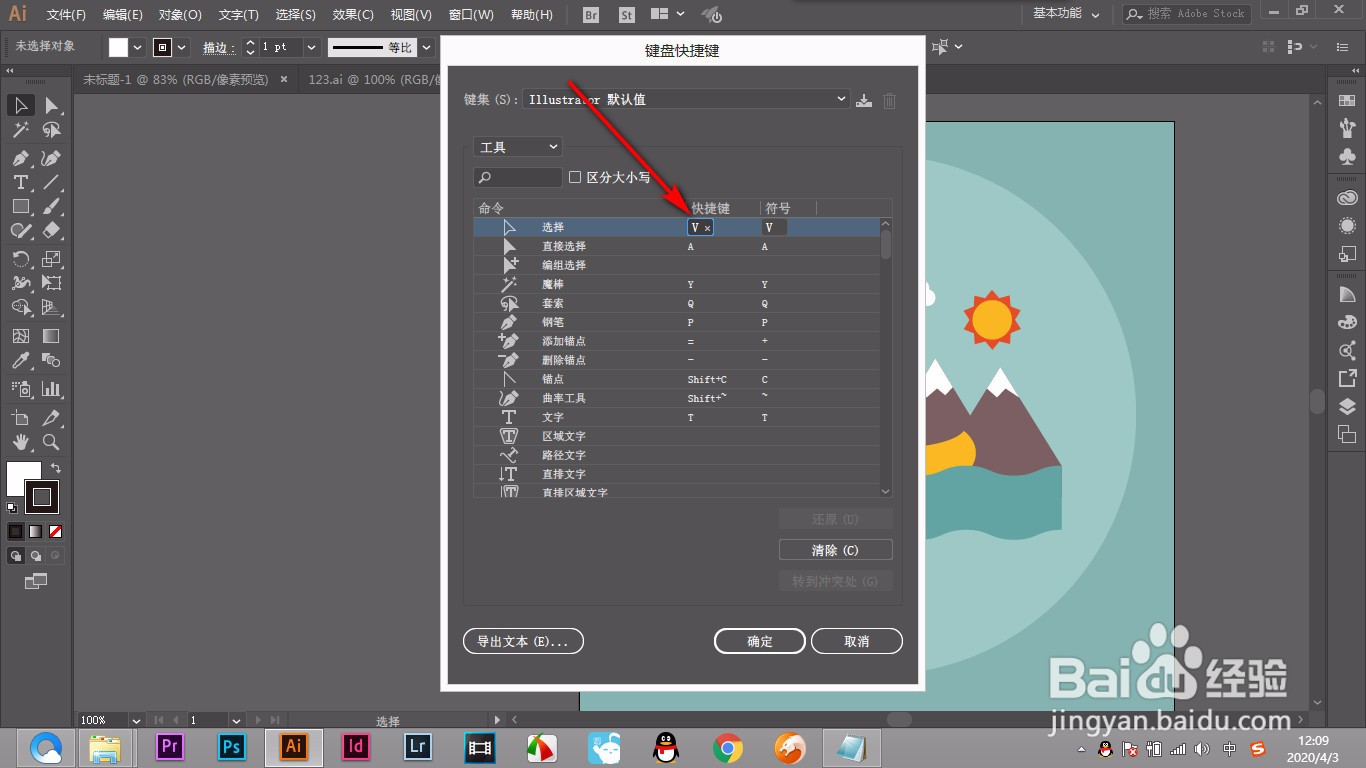Swap fill and stroke colors

(x=56, y=468)
